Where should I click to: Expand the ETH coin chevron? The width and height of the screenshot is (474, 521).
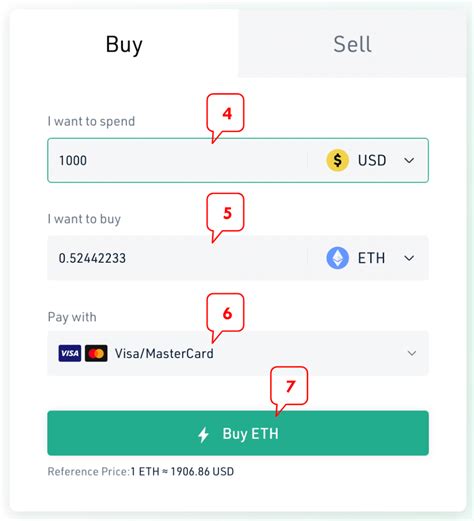(409, 258)
